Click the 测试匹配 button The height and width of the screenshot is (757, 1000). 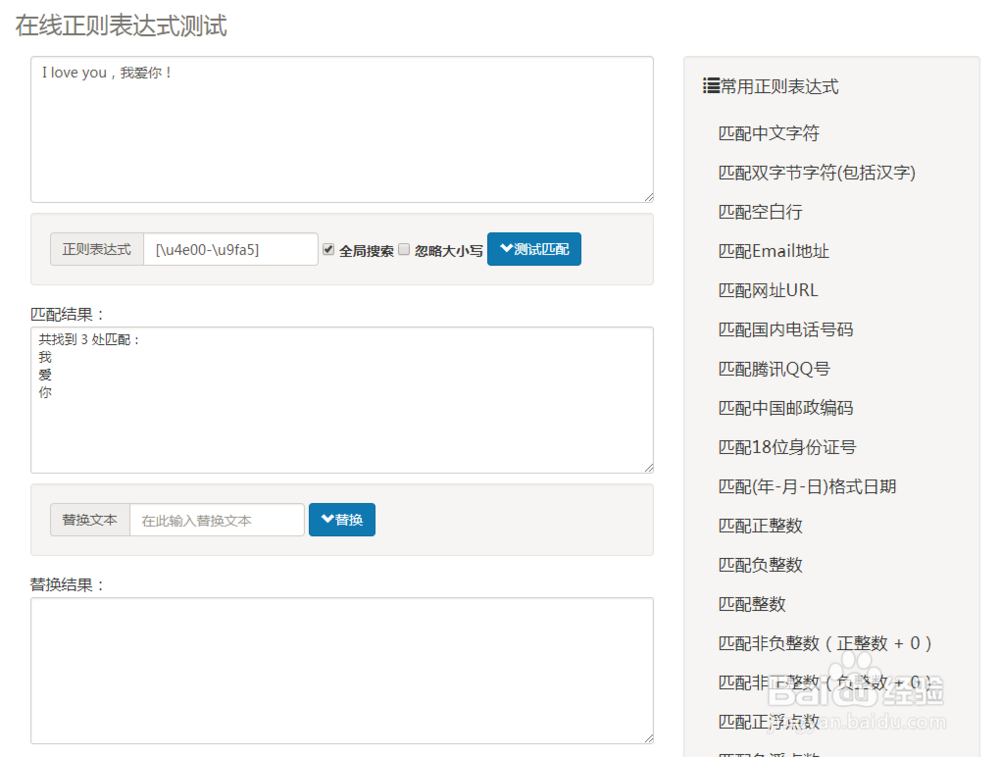534,249
